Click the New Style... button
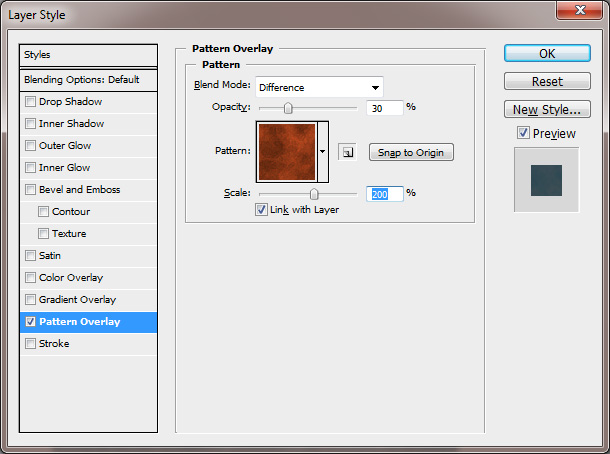Screen dimensions: 610x454 547,109
